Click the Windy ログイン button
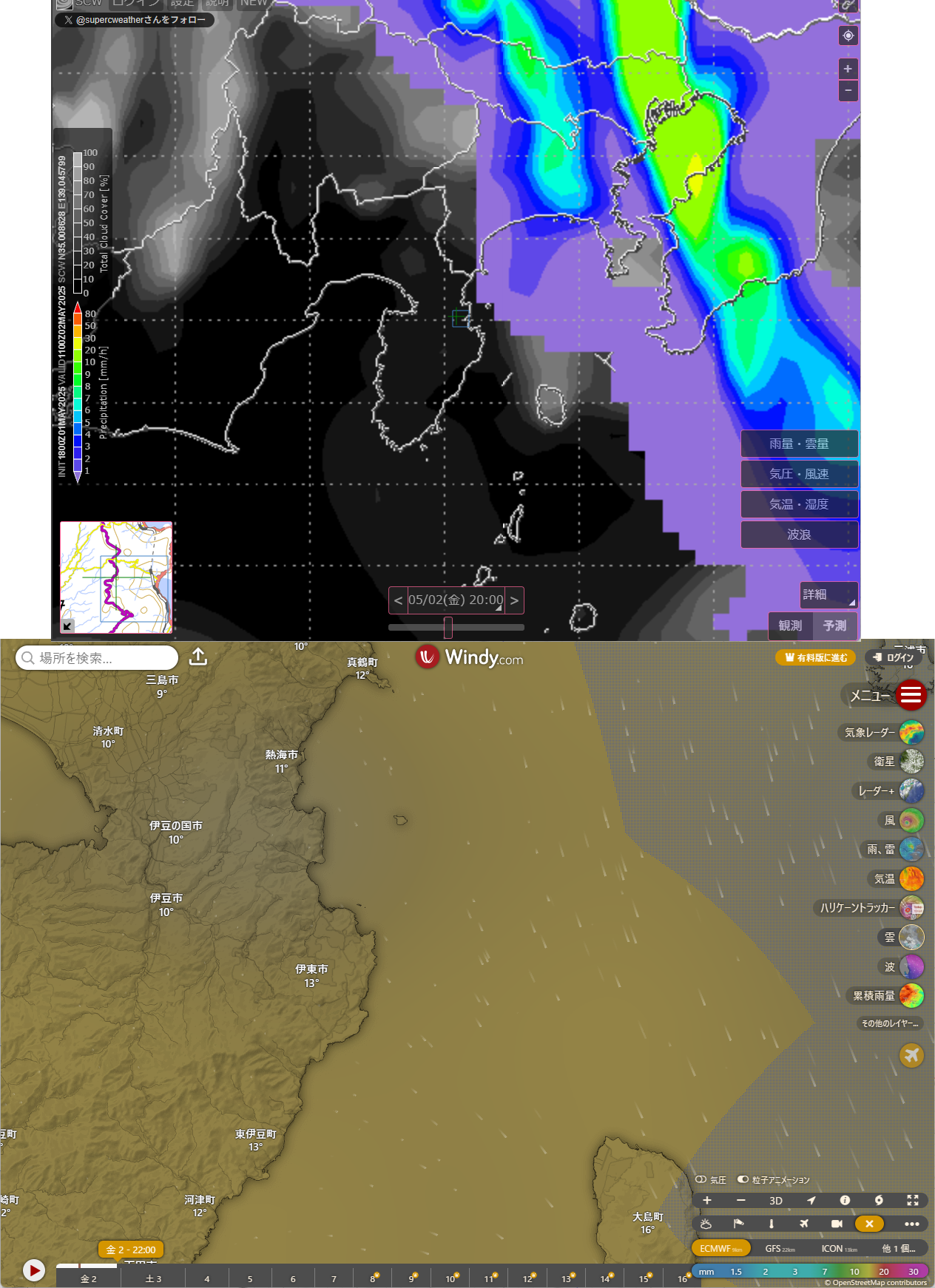935x1288 pixels. point(893,657)
